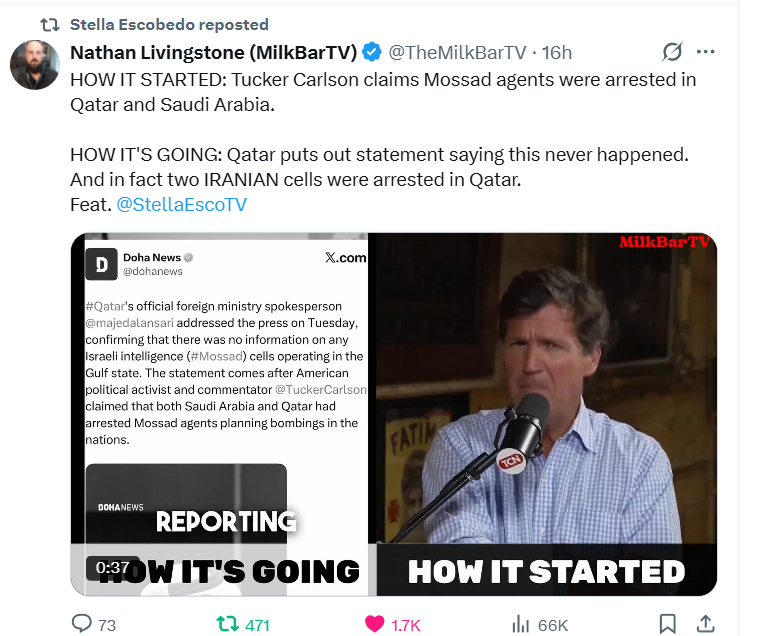
Task: Open the Grok slashed-circle icon
Action: pyautogui.click(x=672, y=52)
